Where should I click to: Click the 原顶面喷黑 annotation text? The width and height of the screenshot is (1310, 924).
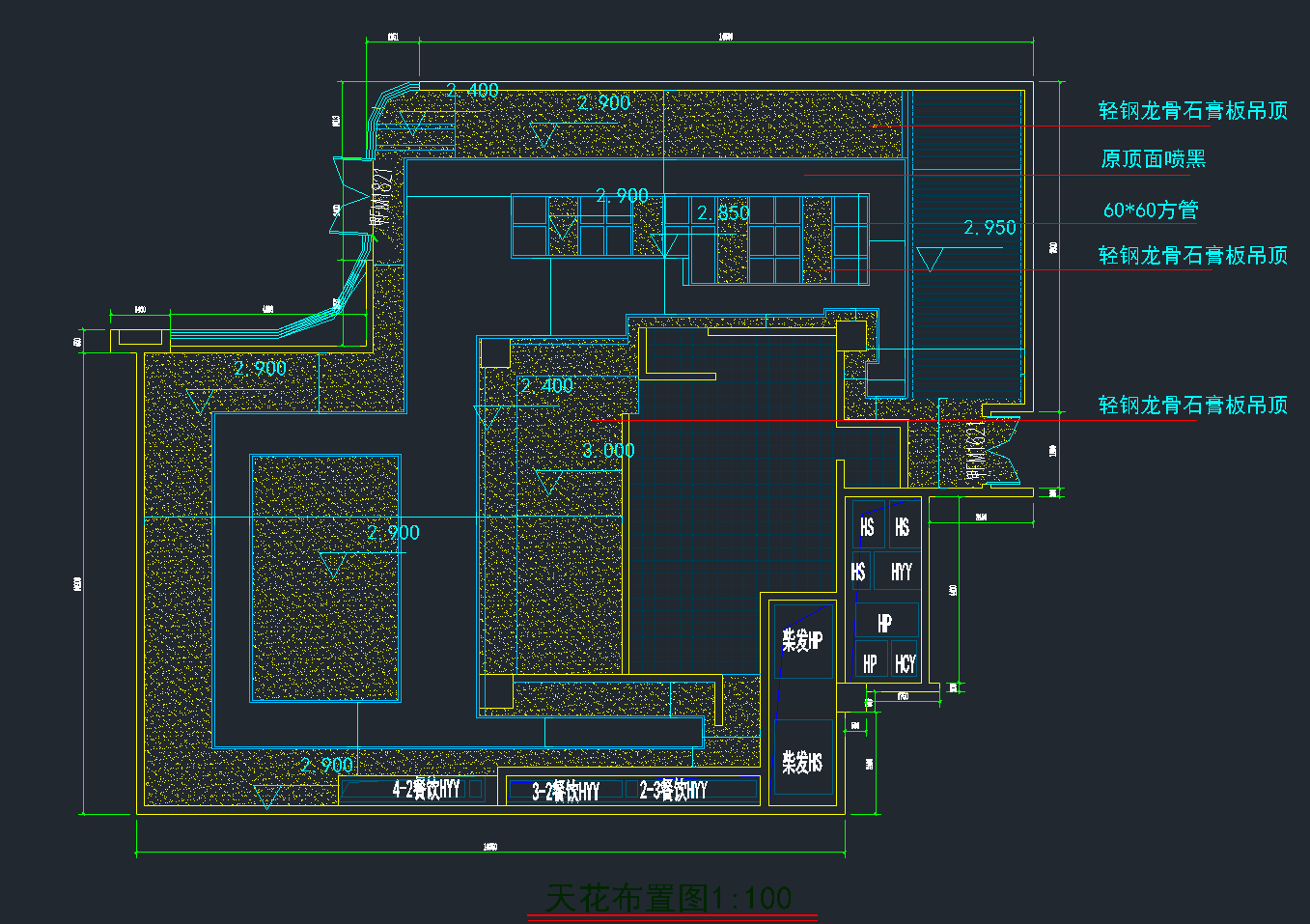pyautogui.click(x=1154, y=159)
